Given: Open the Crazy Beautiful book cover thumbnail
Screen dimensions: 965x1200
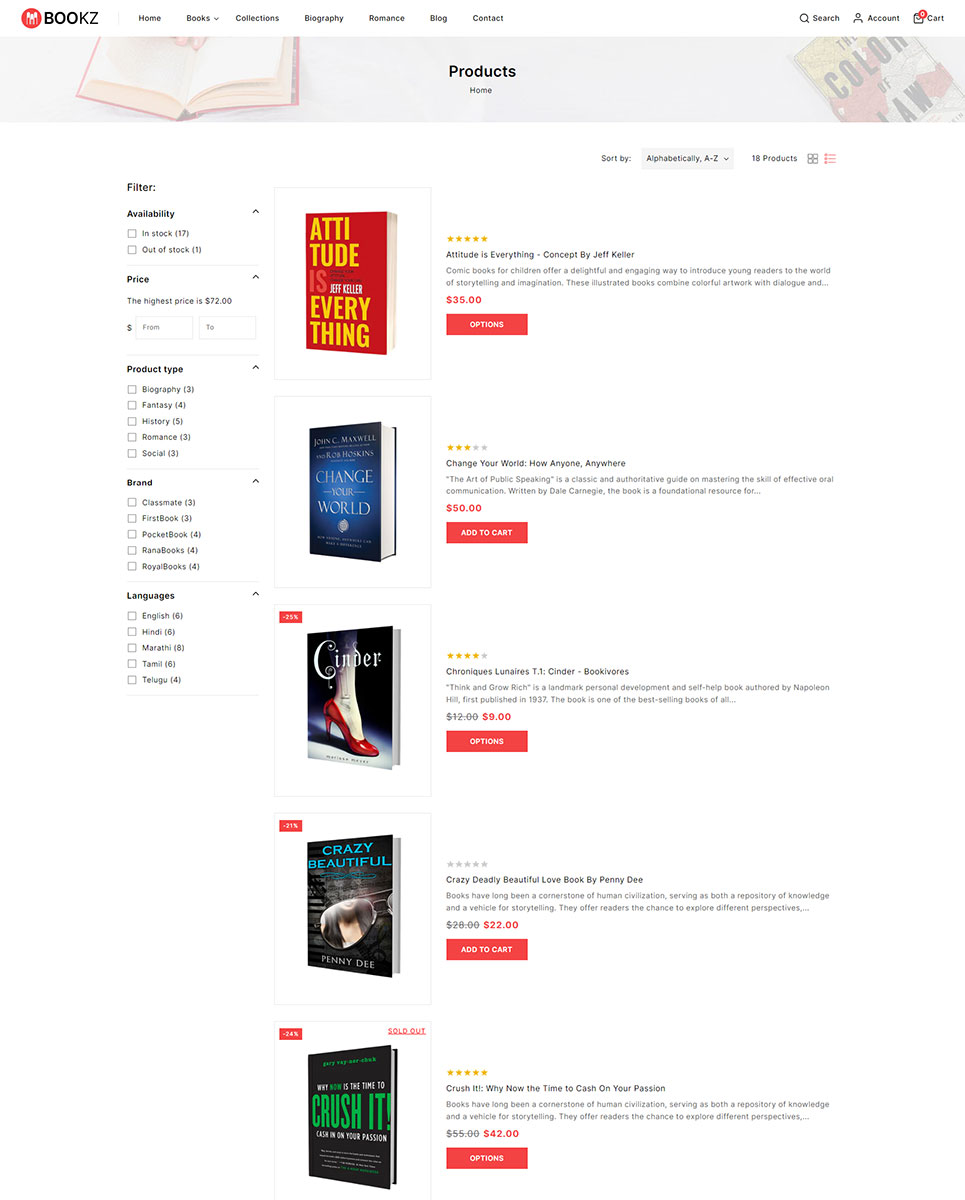Looking at the screenshot, I should point(353,908).
